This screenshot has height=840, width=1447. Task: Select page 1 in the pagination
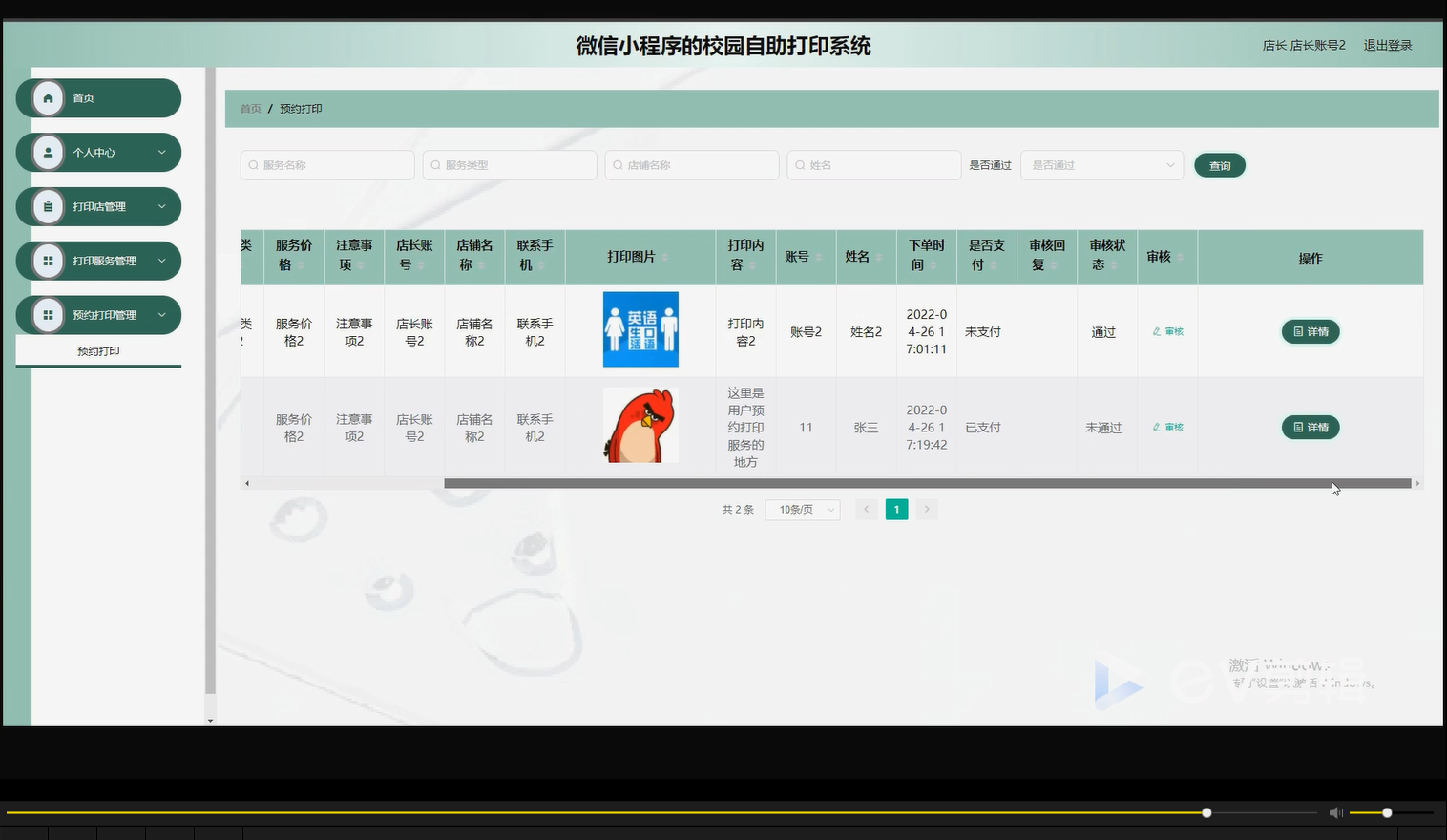[896, 509]
